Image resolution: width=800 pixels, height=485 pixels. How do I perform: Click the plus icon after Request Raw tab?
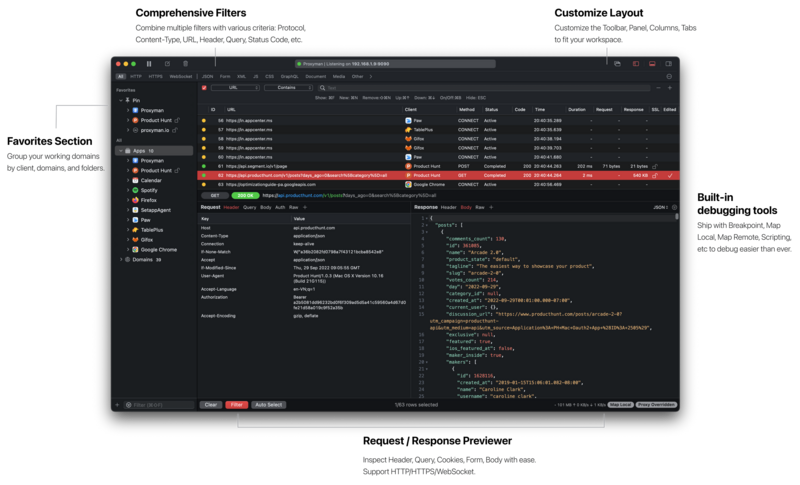(x=305, y=208)
